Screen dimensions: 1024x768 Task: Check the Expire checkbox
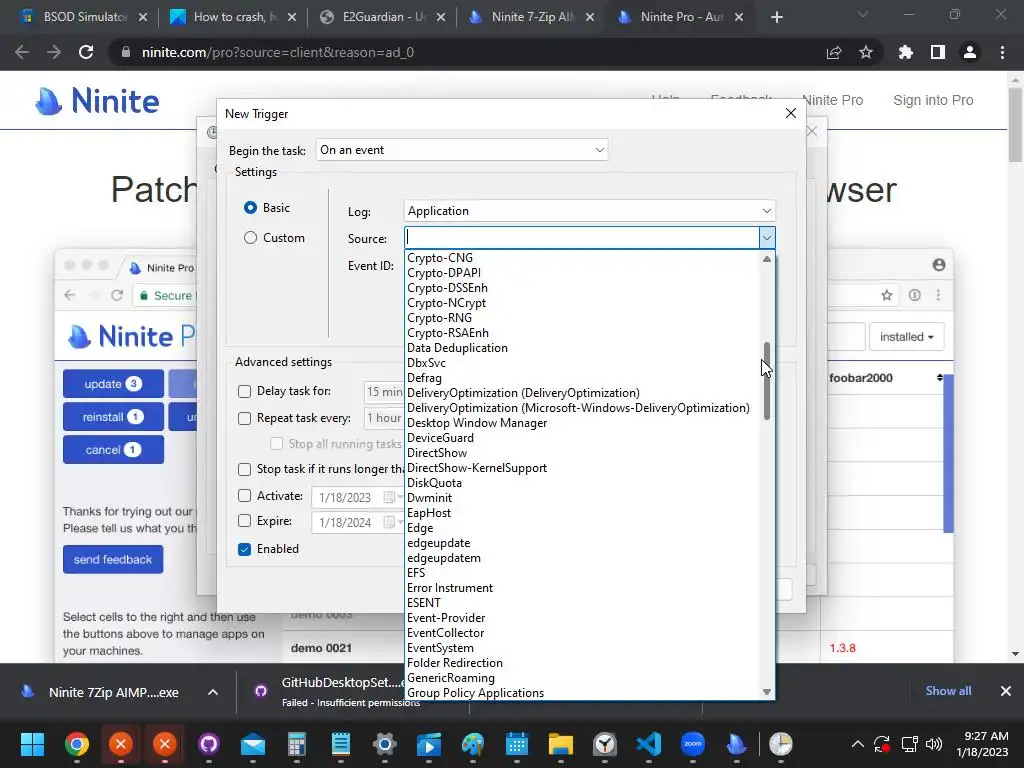click(x=244, y=520)
